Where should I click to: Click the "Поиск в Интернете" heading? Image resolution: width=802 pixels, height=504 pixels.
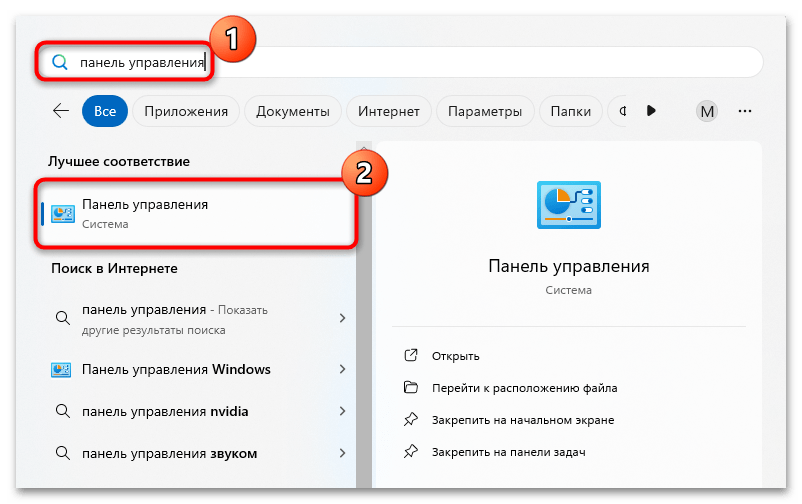pyautogui.click(x=114, y=269)
